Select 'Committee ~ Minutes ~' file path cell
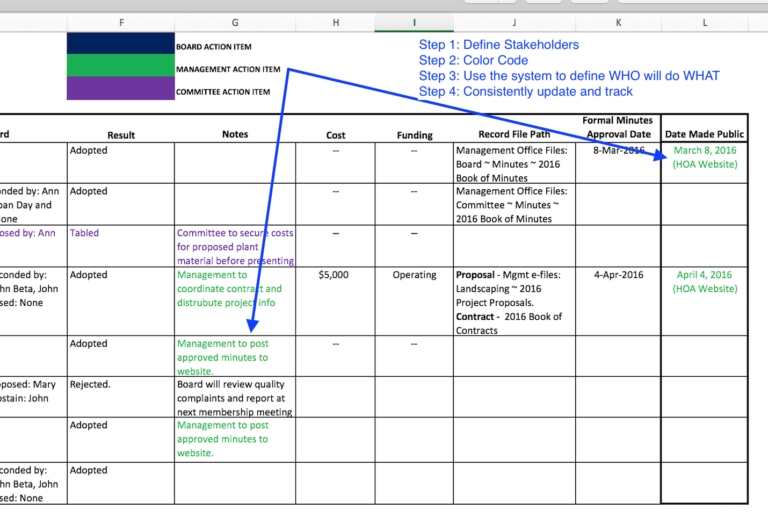The image size is (768, 517). (514, 205)
